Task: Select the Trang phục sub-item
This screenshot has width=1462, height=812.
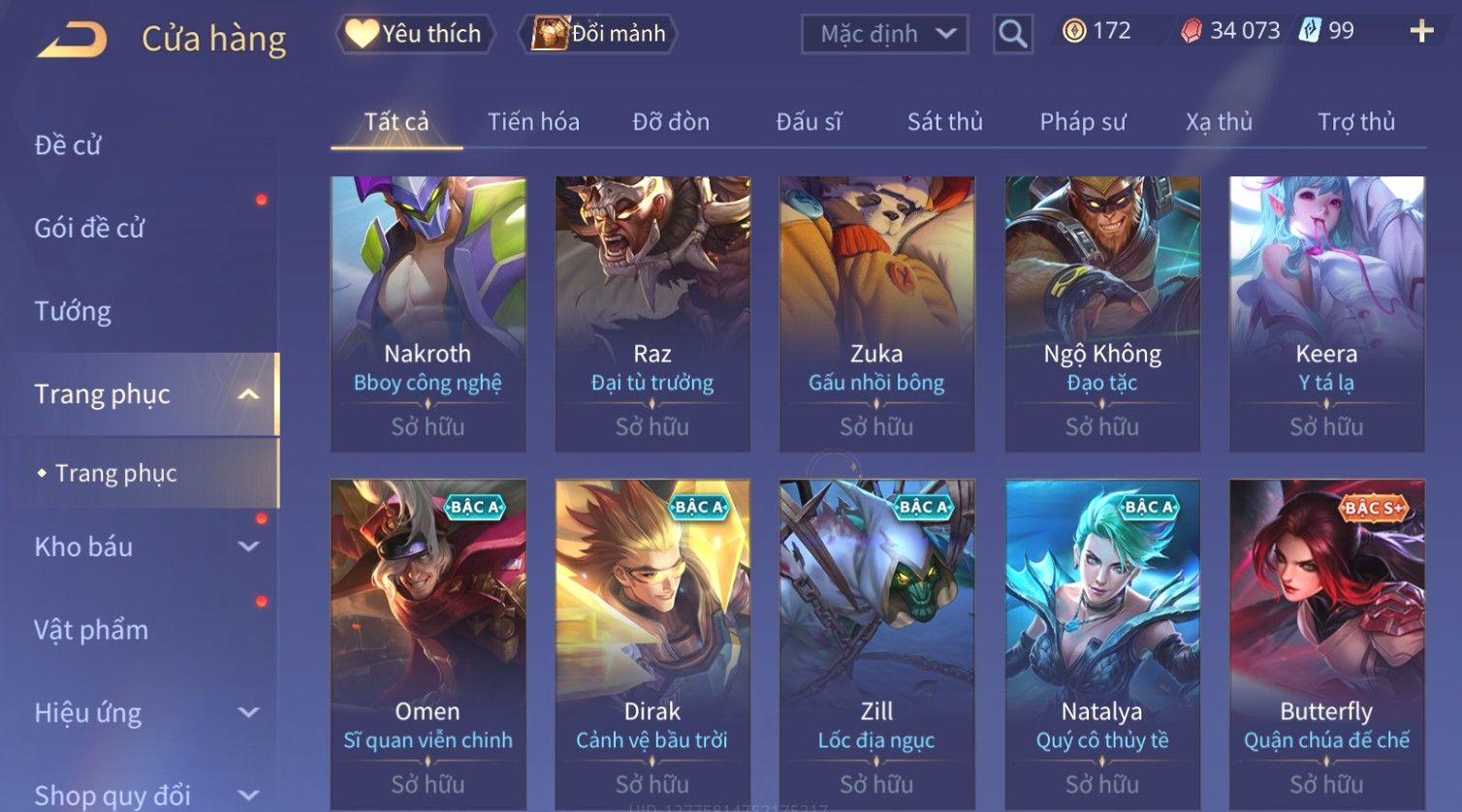Action: (x=115, y=473)
